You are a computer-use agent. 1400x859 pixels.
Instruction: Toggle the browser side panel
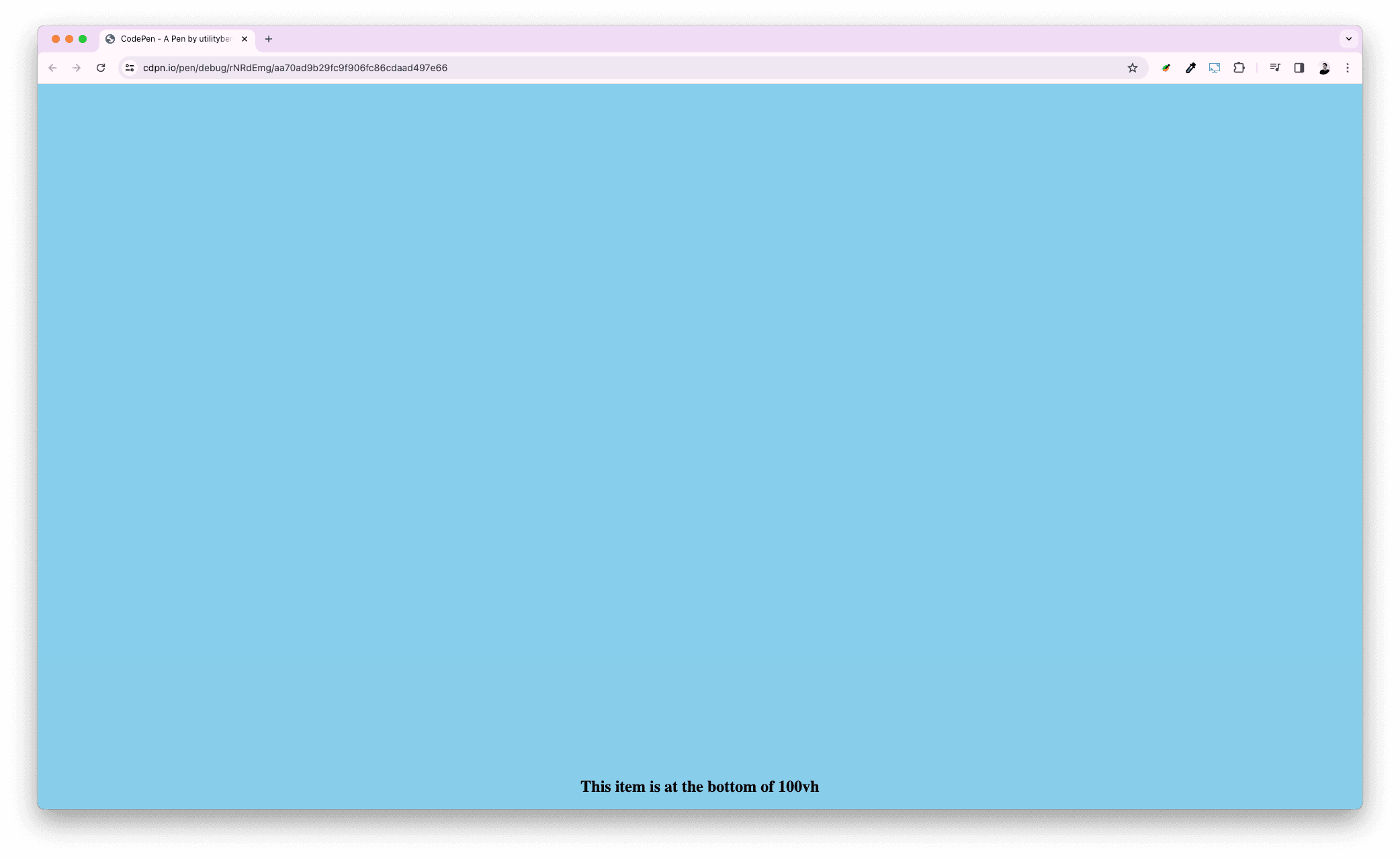(x=1299, y=68)
